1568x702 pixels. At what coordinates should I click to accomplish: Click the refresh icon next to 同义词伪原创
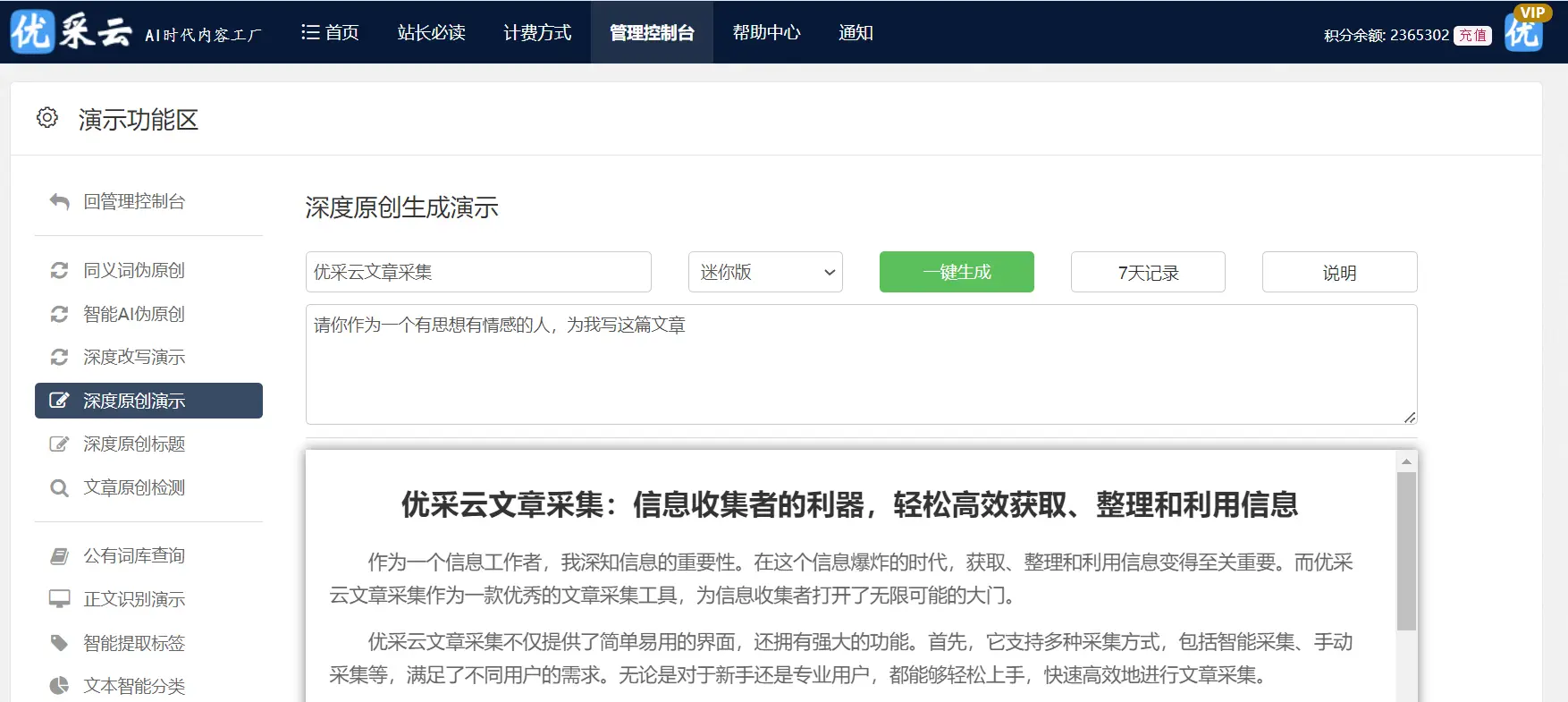pos(59,270)
